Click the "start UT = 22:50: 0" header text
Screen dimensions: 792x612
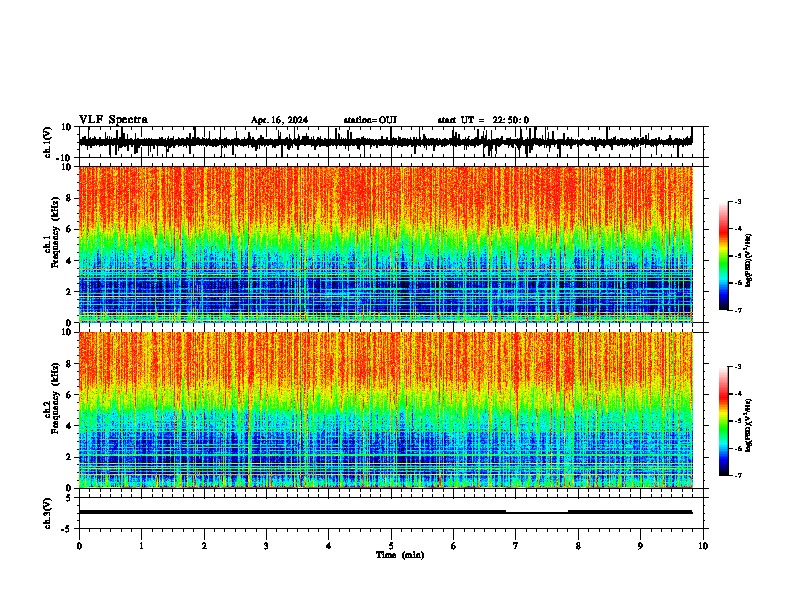(483, 120)
